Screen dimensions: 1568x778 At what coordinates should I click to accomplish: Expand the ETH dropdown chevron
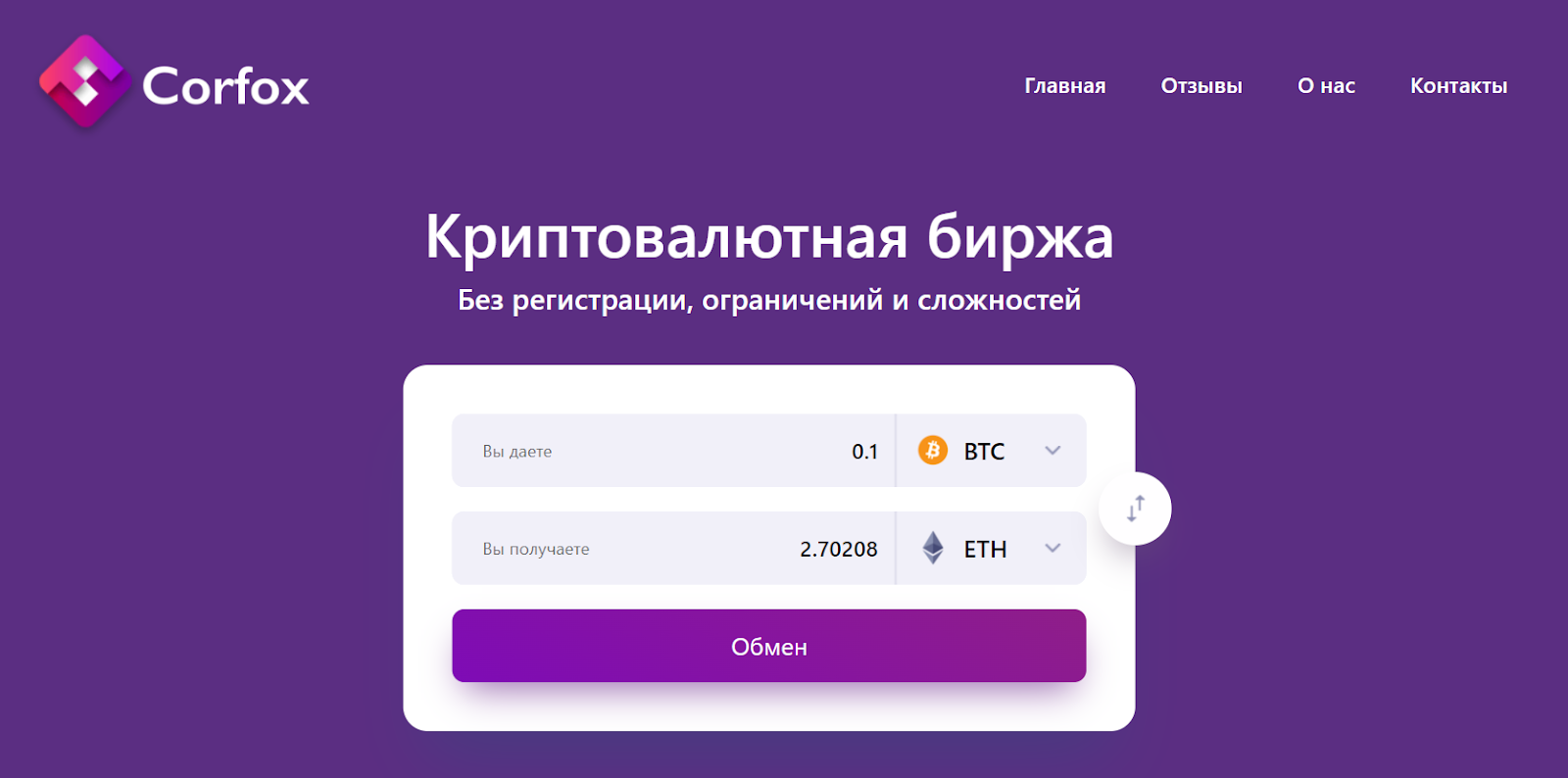1053,548
